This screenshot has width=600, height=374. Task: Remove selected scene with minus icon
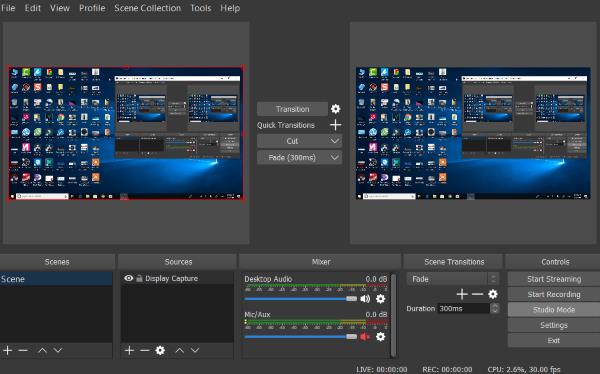23,350
